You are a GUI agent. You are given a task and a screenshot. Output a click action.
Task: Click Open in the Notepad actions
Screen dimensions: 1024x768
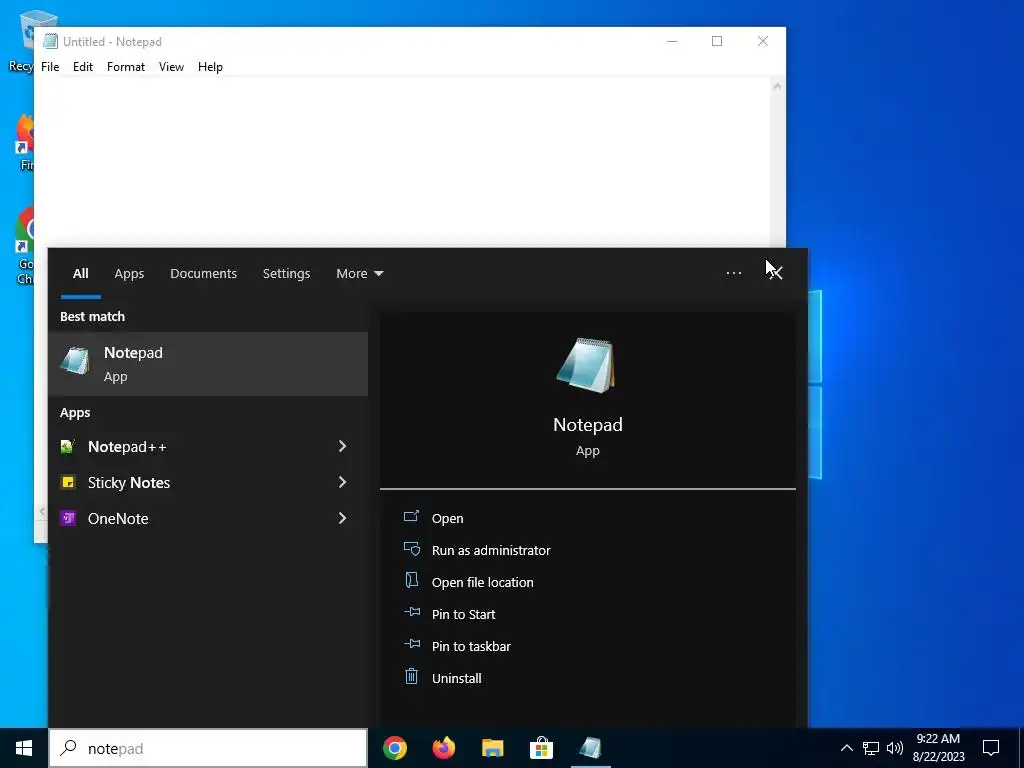tap(447, 519)
